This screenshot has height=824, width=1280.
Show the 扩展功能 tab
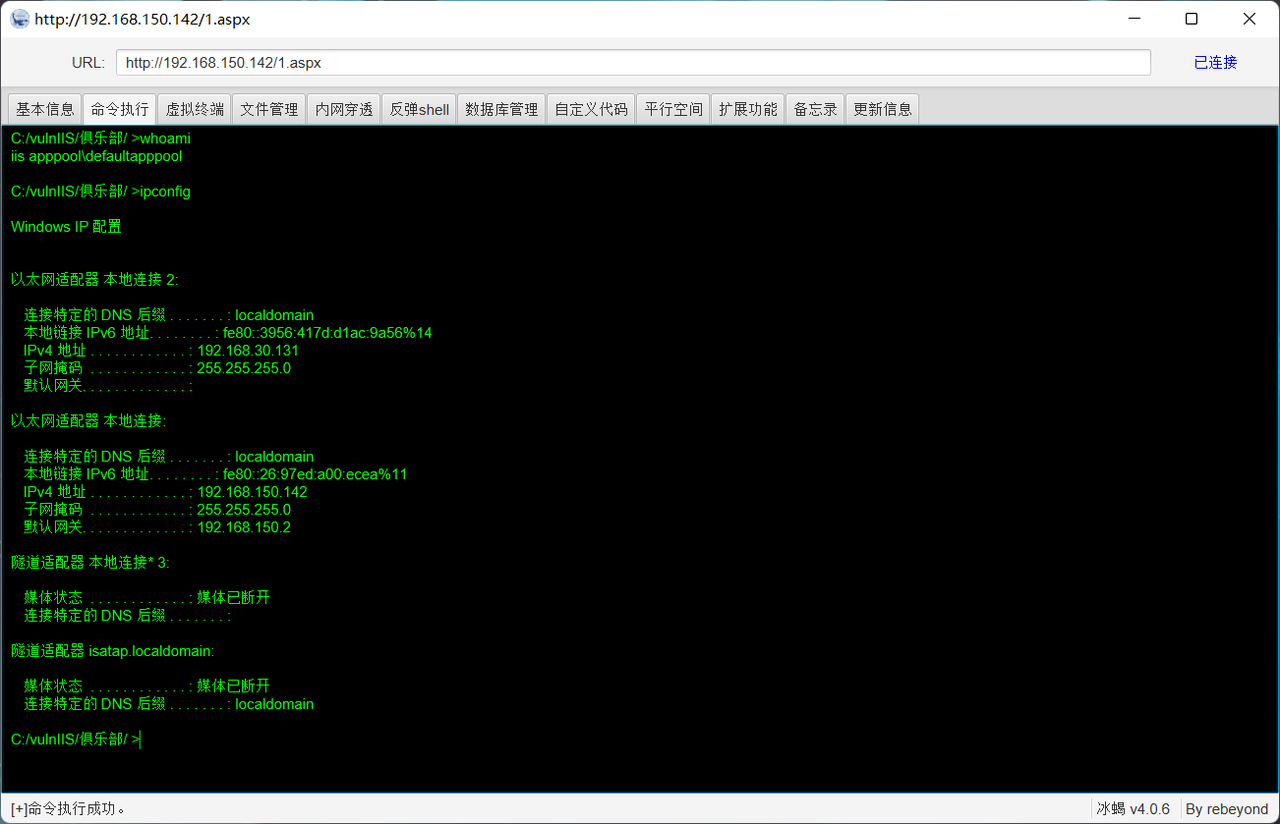tap(748, 109)
